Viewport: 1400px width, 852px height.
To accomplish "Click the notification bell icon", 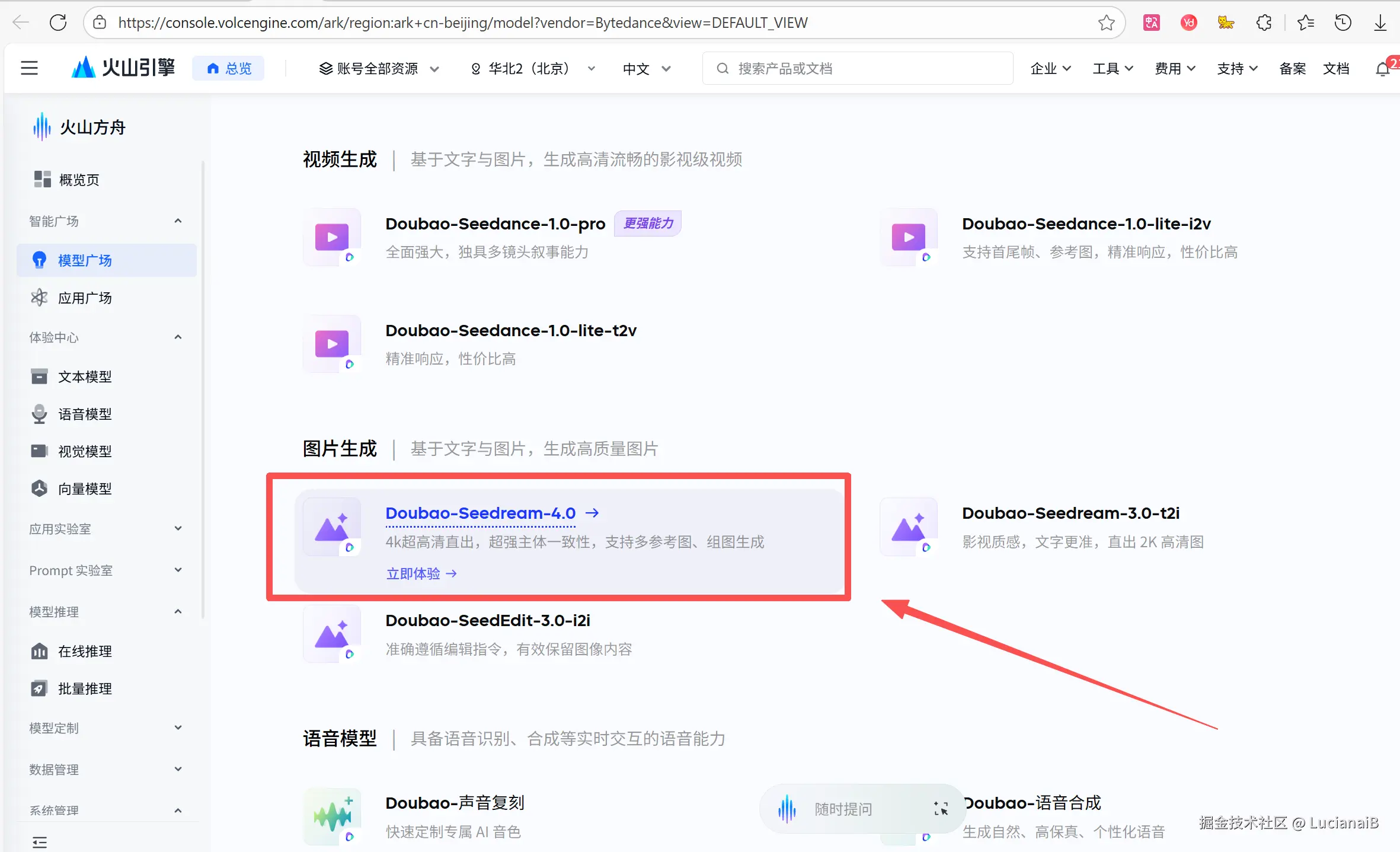I will (1382, 69).
